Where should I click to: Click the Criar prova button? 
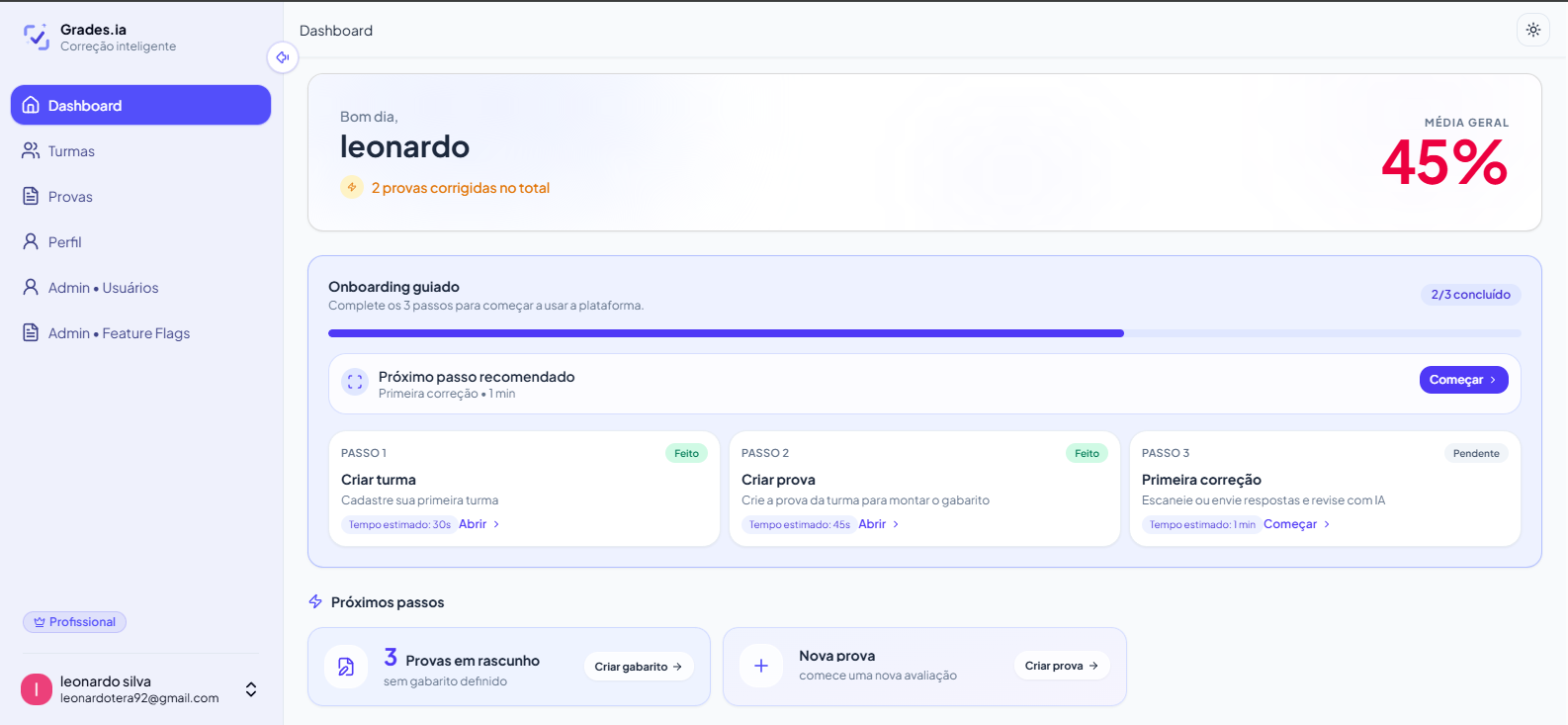pos(1062,666)
